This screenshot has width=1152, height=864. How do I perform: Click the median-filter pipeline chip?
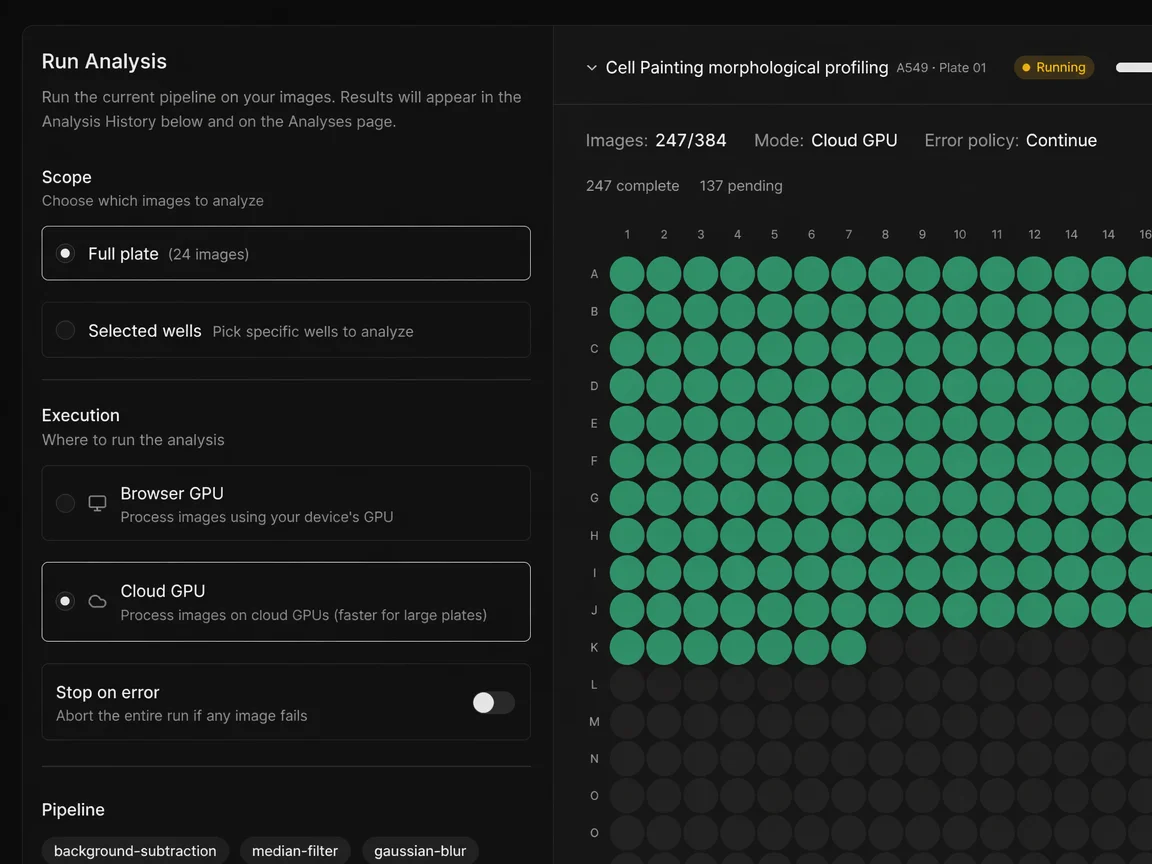click(x=295, y=851)
